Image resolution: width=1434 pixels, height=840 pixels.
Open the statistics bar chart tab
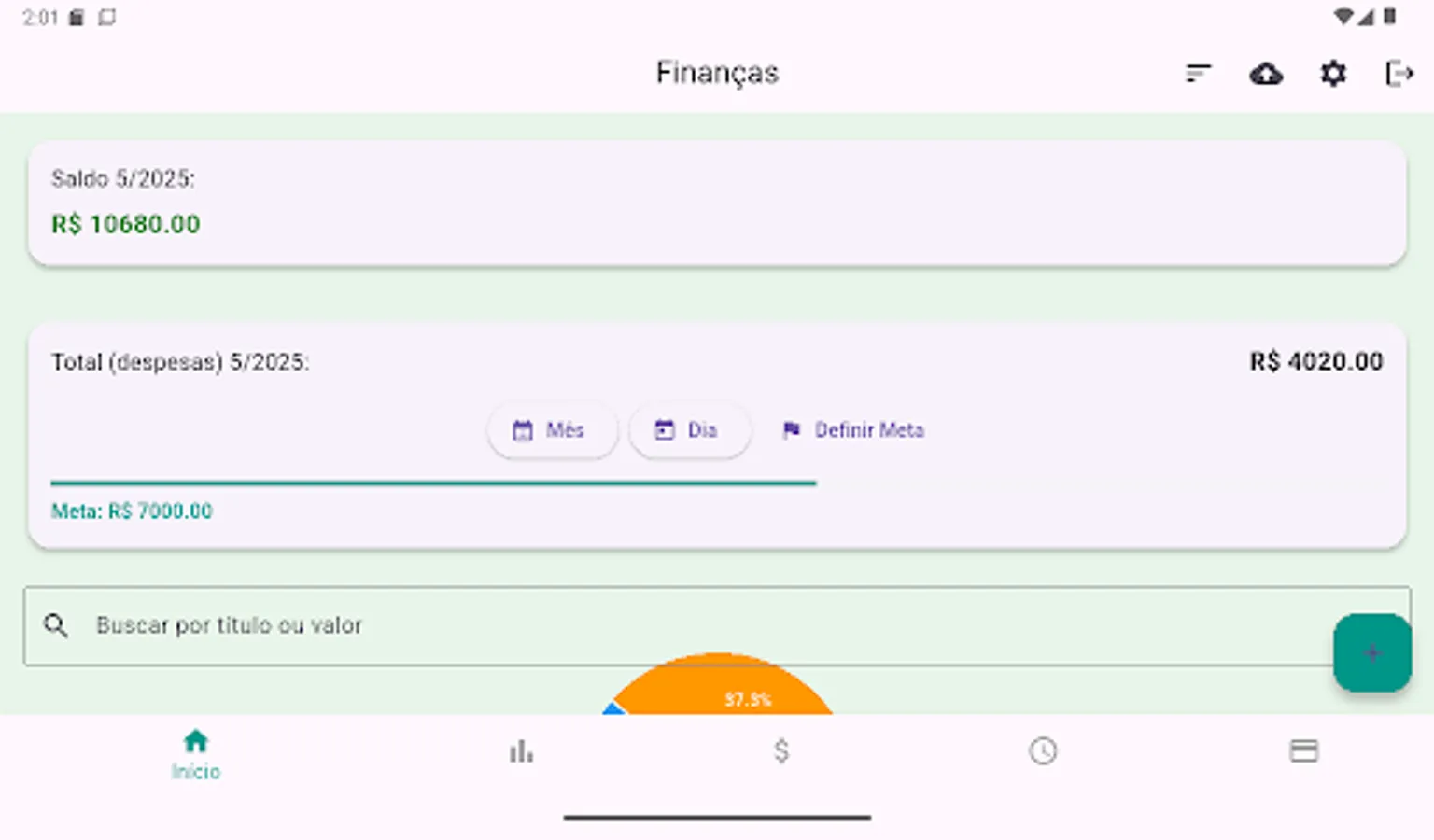pos(521,749)
